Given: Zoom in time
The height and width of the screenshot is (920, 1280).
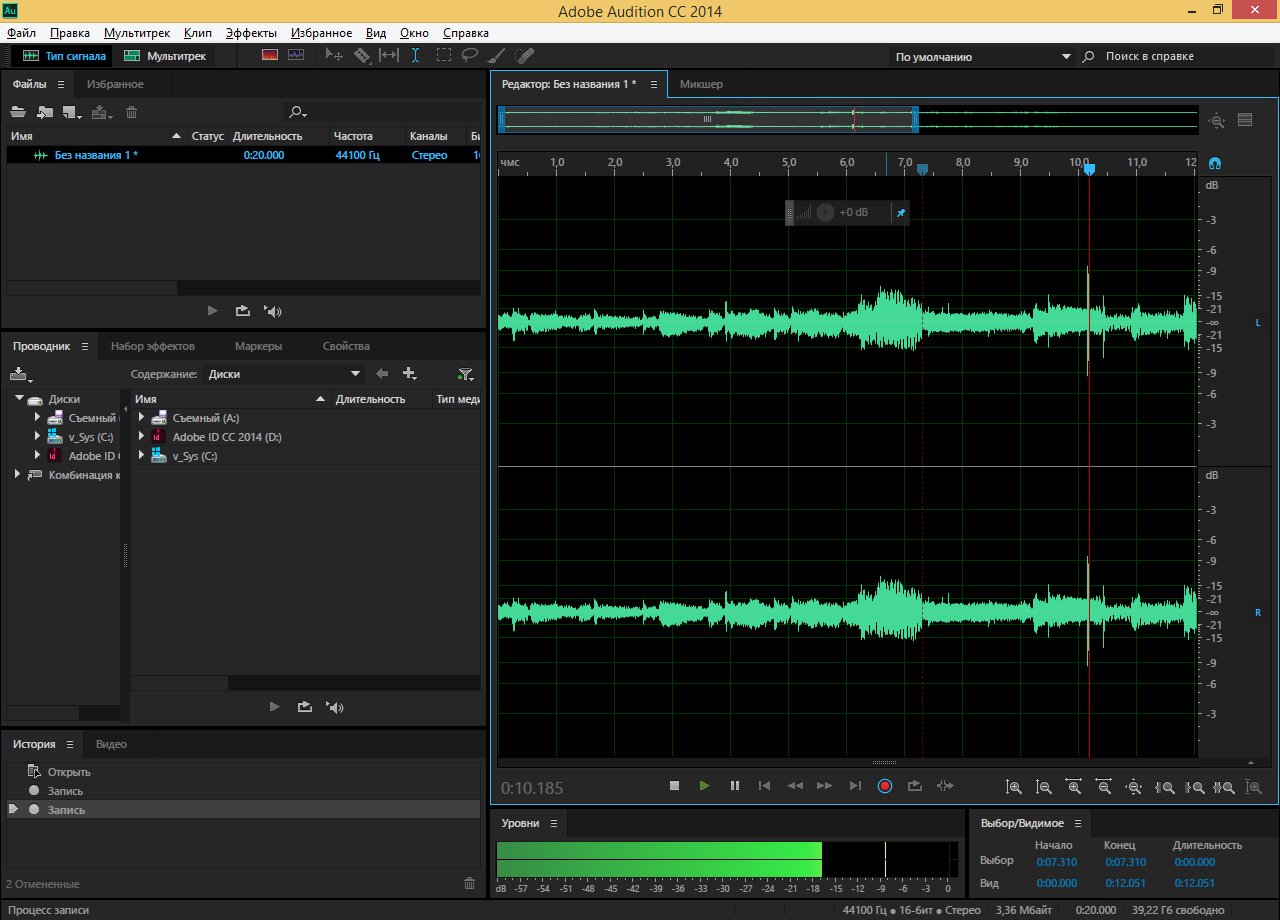Looking at the screenshot, I should pyautogui.click(x=1074, y=787).
